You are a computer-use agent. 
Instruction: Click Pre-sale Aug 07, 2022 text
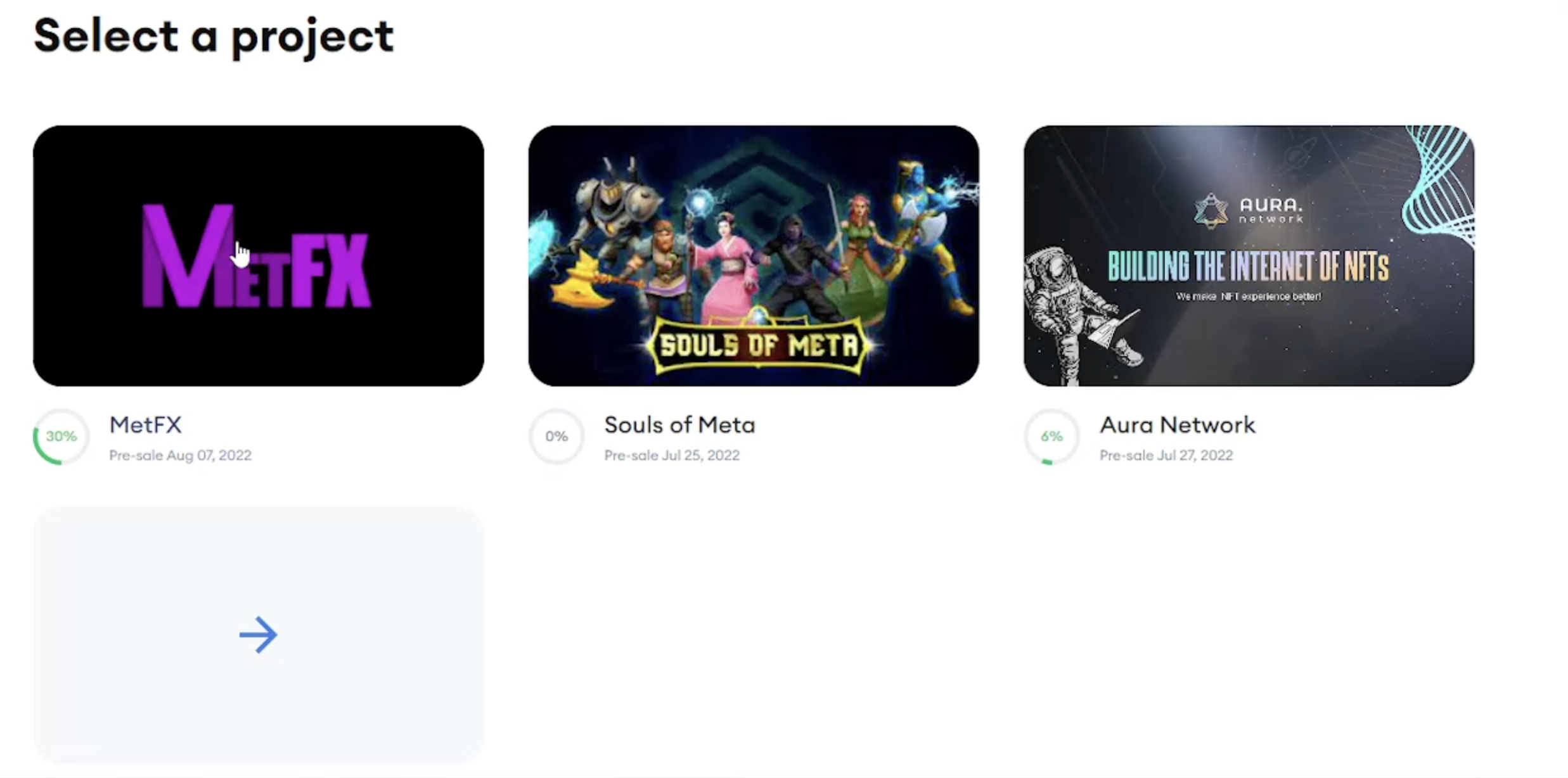coord(180,455)
